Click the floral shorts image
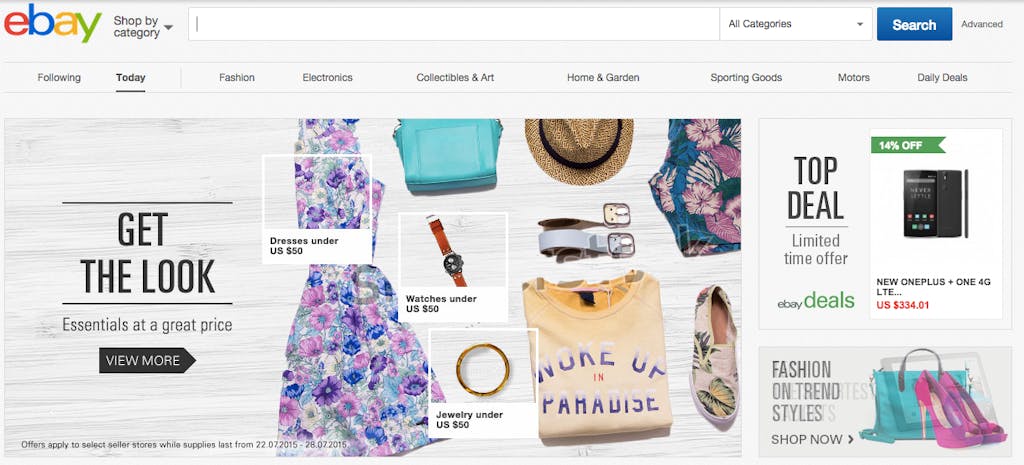 click(695, 187)
